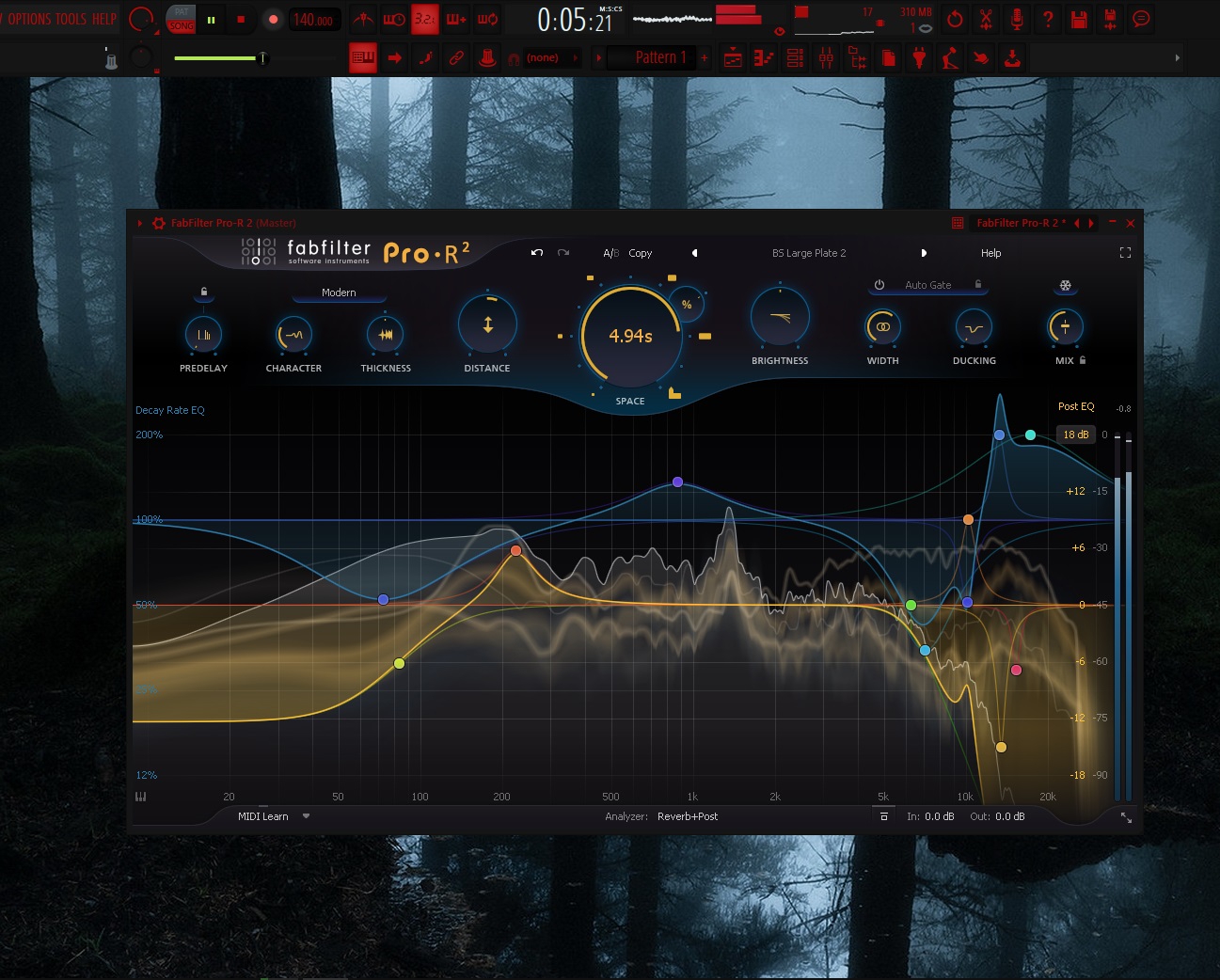The width and height of the screenshot is (1220, 980).
Task: Toggle the percent button beside SPACE knob
Action: click(687, 305)
